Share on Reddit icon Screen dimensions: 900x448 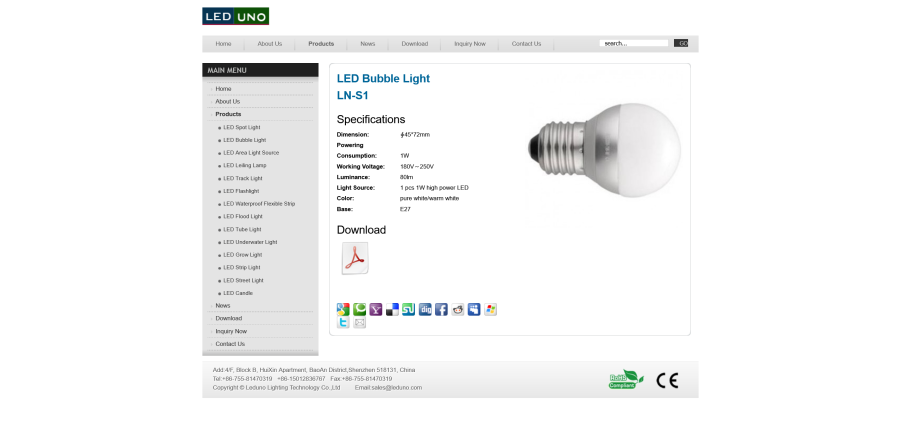[457, 310]
